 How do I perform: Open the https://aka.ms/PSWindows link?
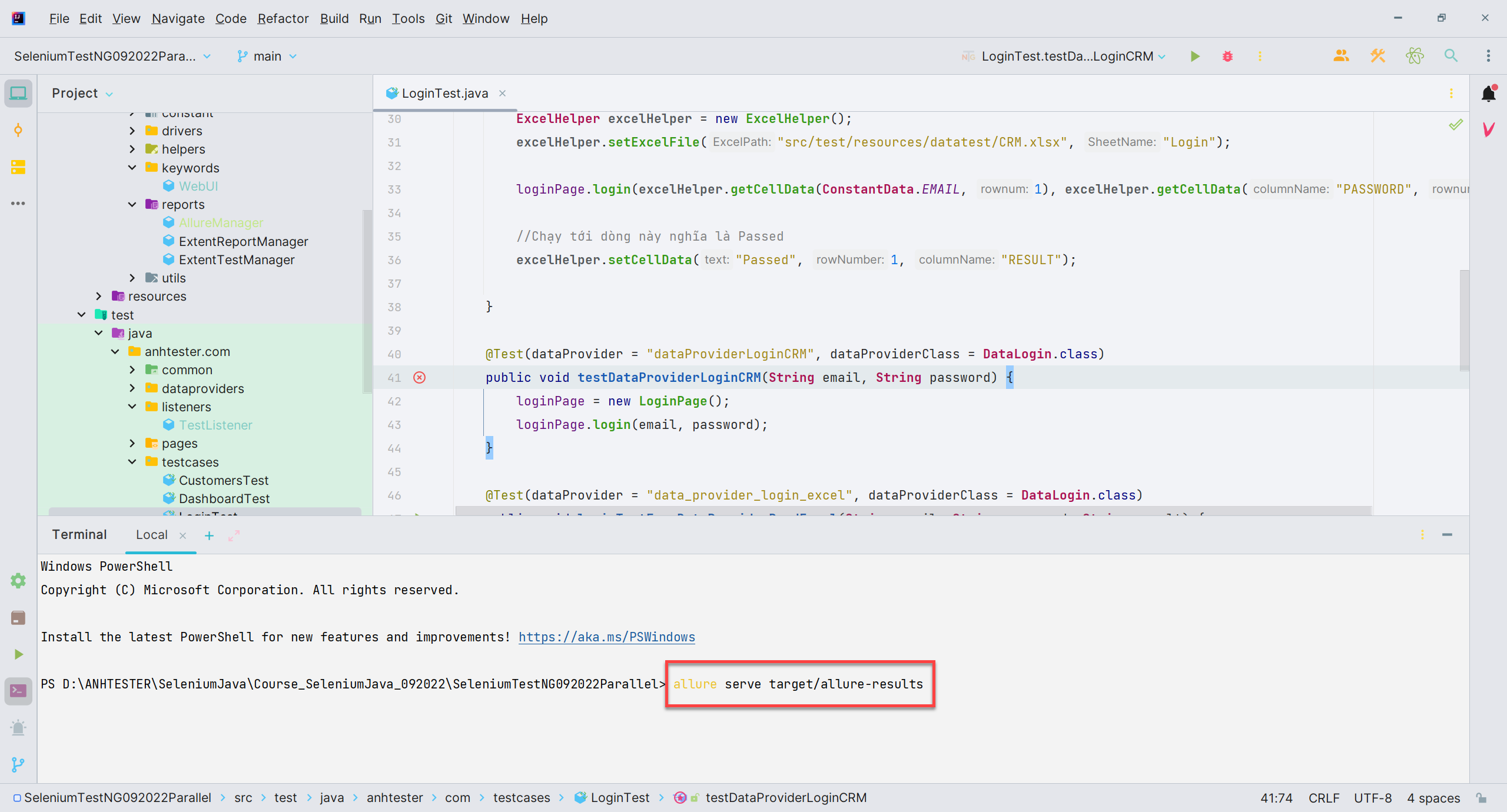click(606, 637)
